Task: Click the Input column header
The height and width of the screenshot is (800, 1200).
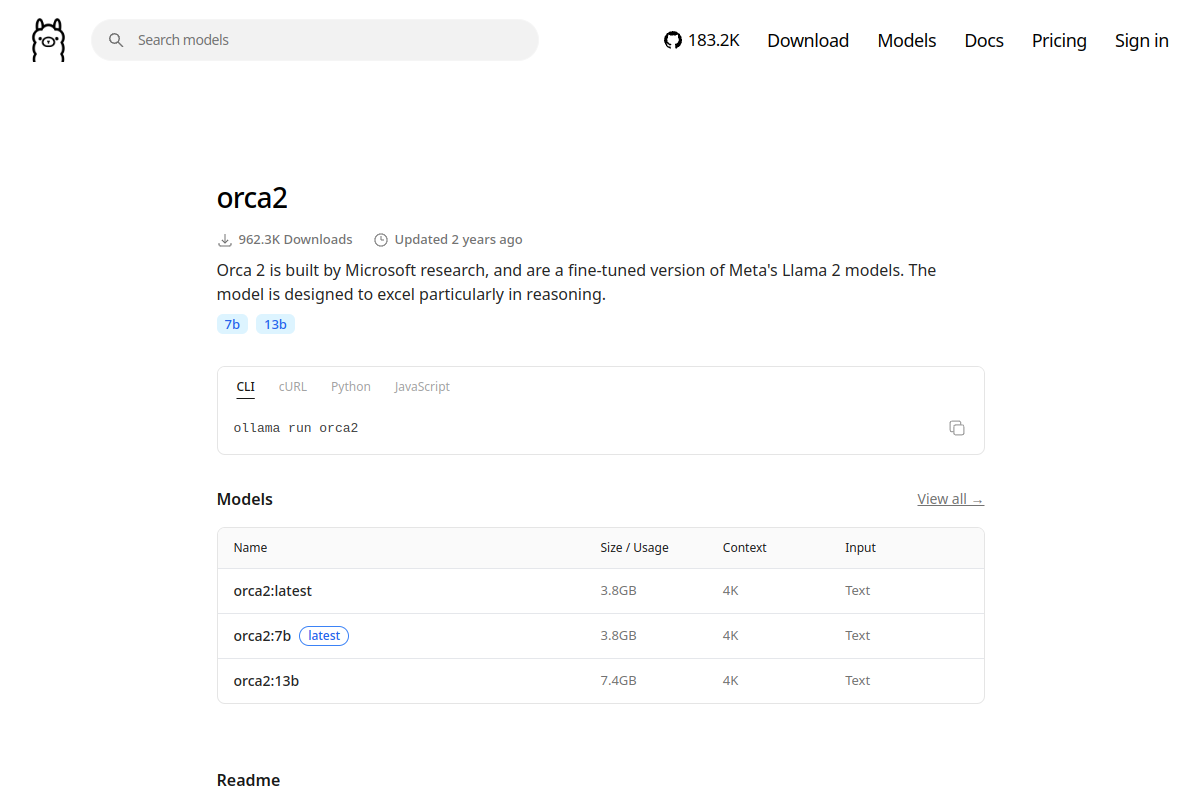Action: click(860, 548)
